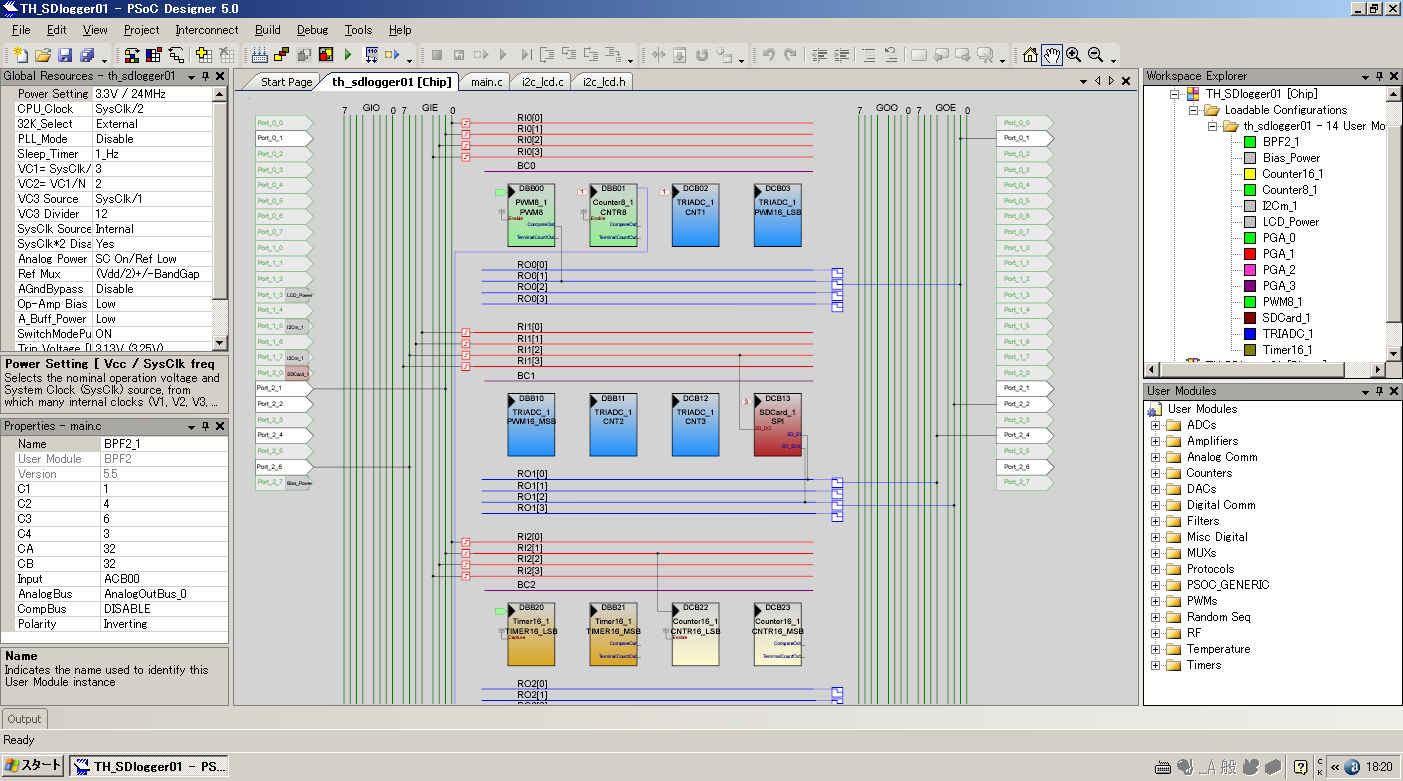
Task: Expand the Amplifiers folder
Action: pyautogui.click(x=1156, y=441)
